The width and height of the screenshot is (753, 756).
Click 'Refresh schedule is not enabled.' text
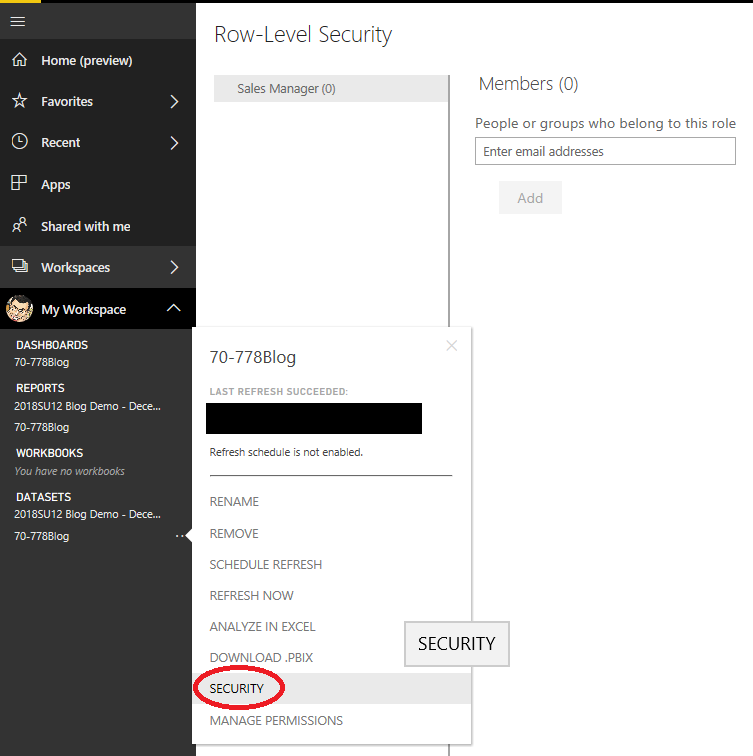(286, 452)
